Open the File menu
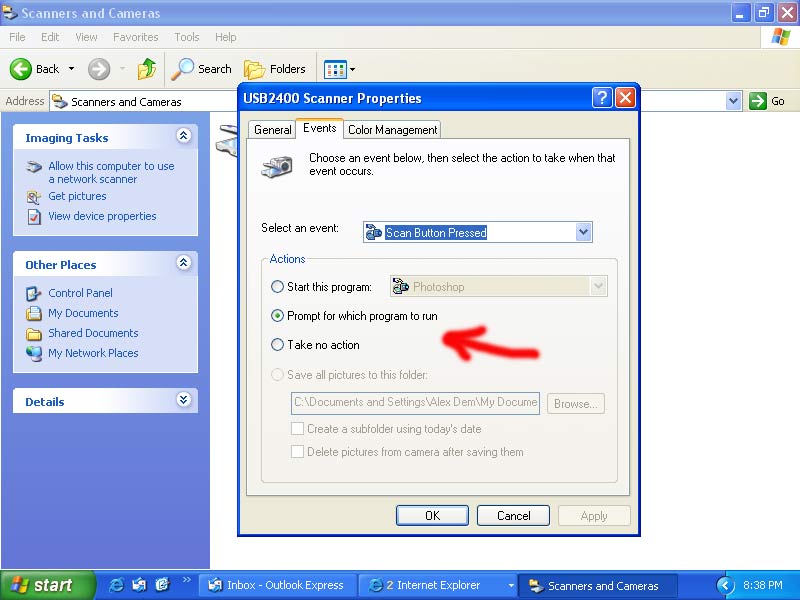800x600 pixels. [x=17, y=37]
